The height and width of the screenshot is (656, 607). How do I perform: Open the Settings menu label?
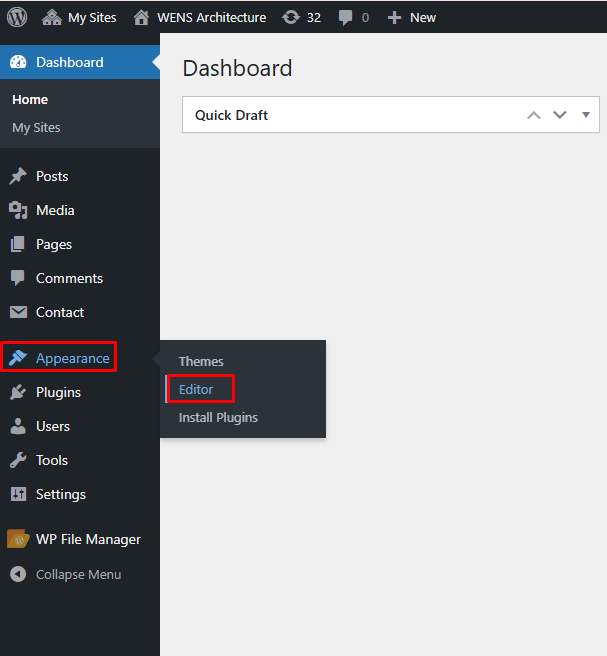click(x=61, y=495)
